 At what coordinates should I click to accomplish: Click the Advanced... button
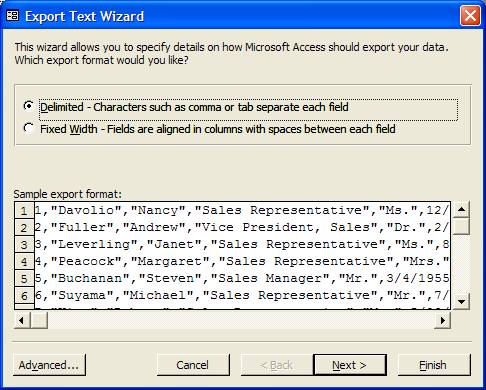[49, 365]
